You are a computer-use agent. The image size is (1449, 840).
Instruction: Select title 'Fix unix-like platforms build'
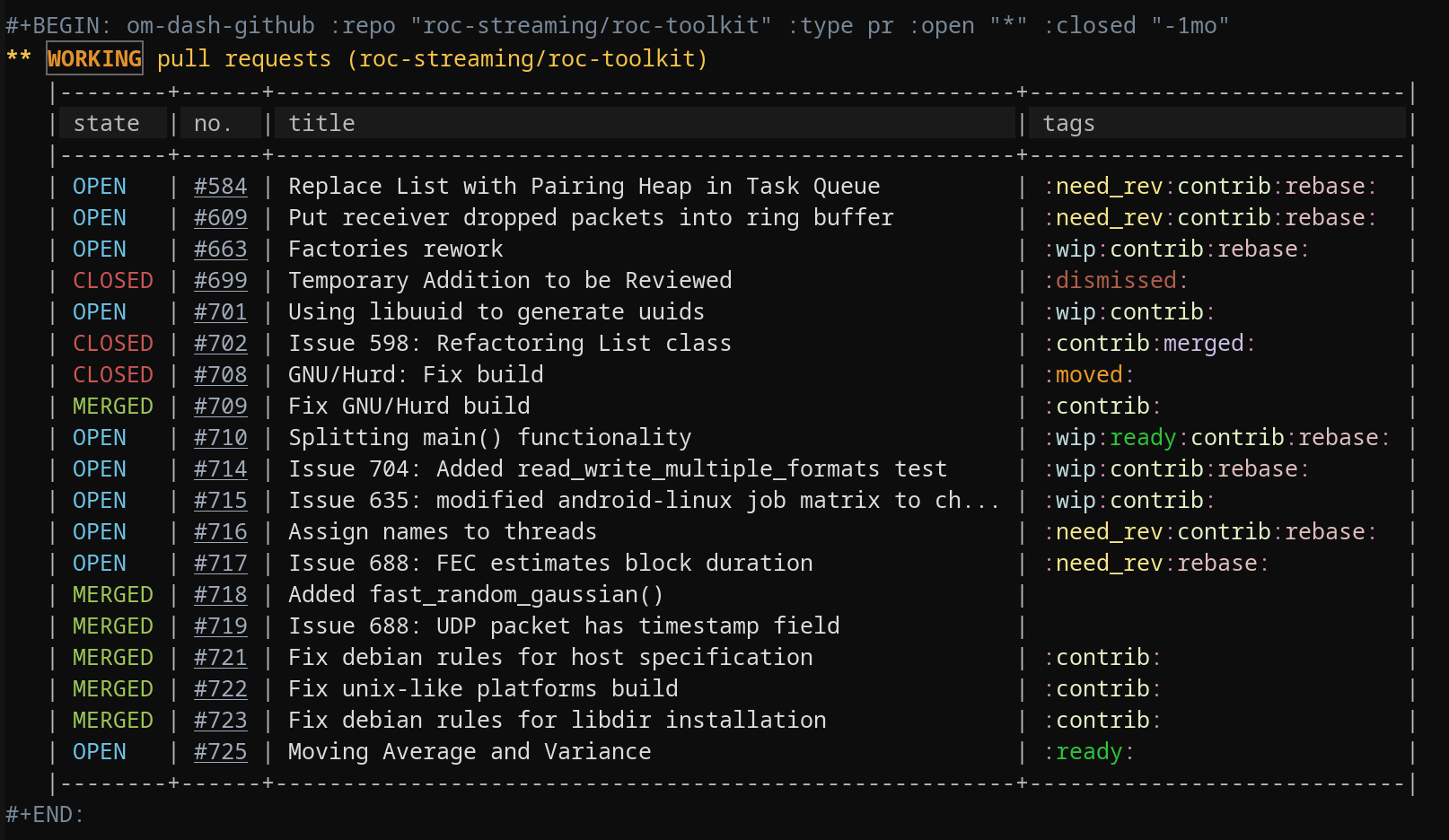click(483, 689)
